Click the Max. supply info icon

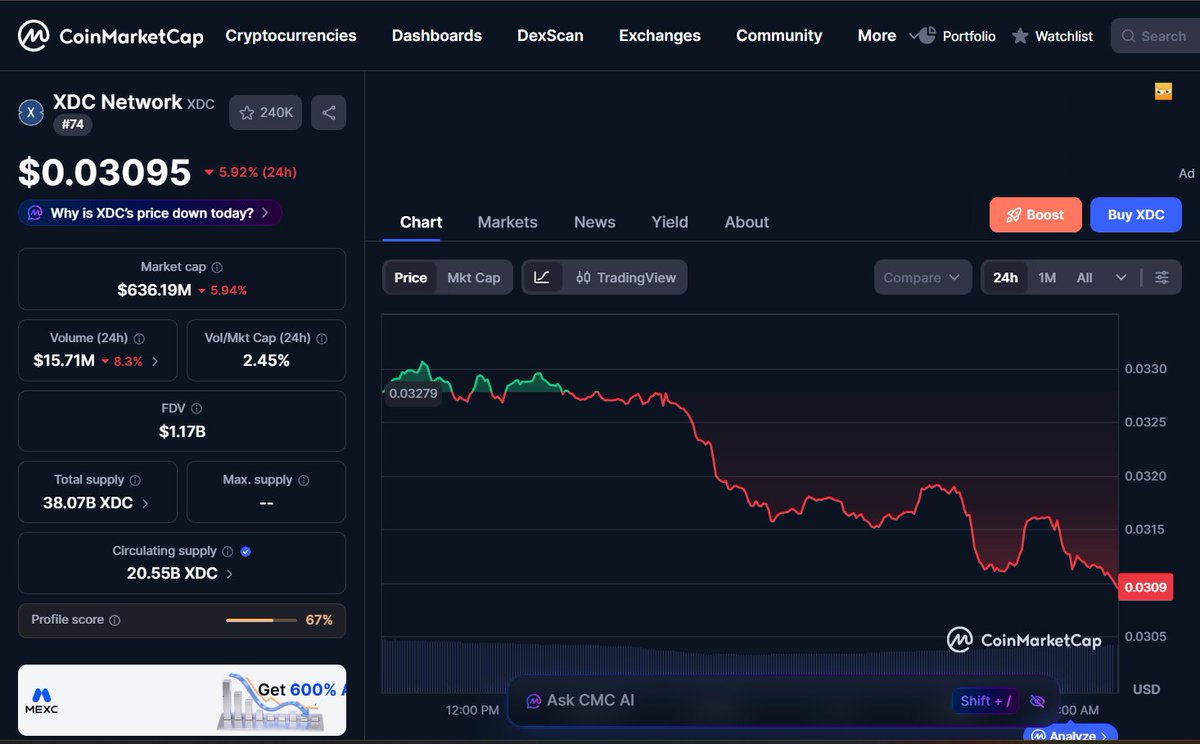click(x=304, y=480)
